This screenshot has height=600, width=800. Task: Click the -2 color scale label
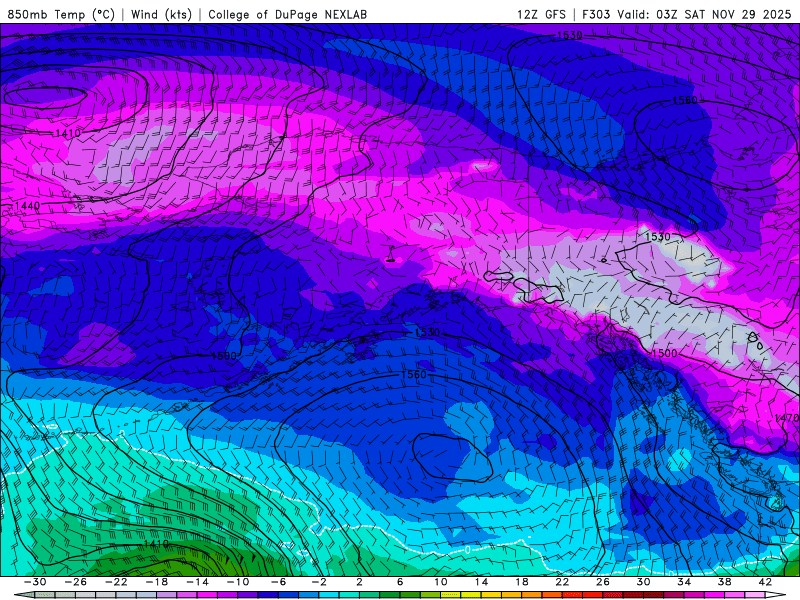tap(319, 582)
